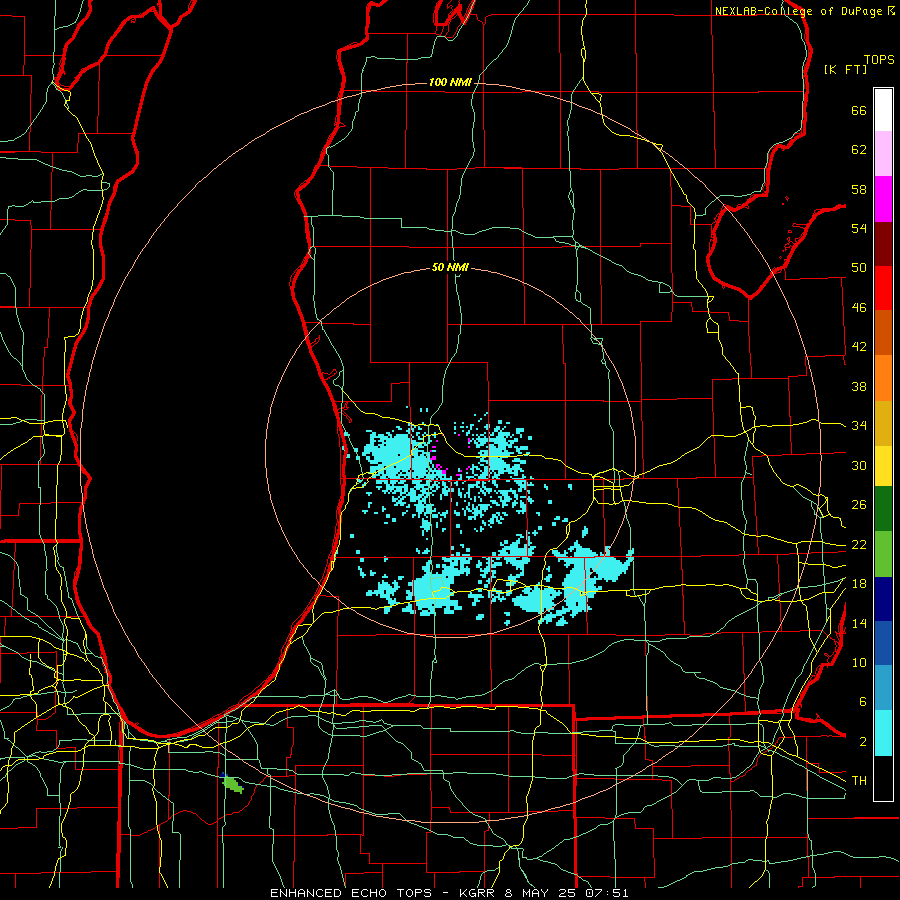Click the 'NEXLAB-College of DuPage' credit text
Screen dimensions: 900x900
pos(799,11)
